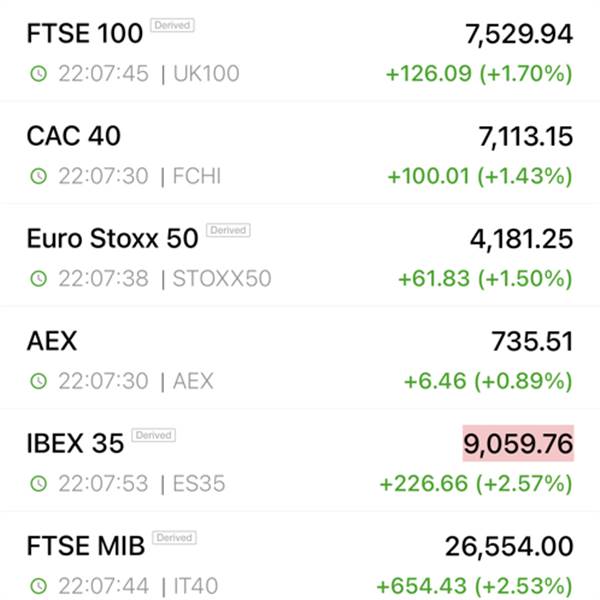Click the clock icon under CAC 40

coord(39,176)
